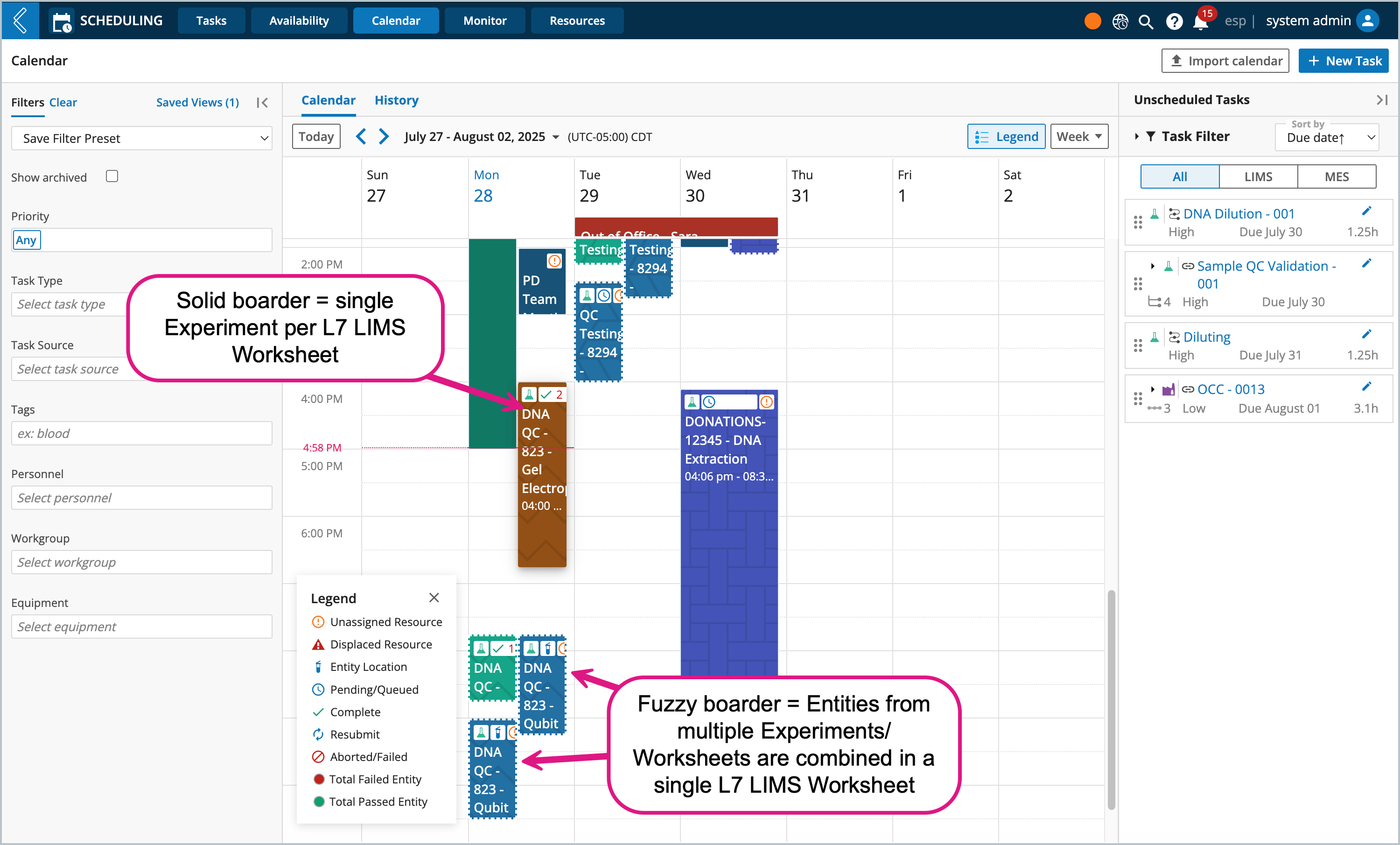Open Saved Views (1) link
Screen dimensions: 1400x845
click(198, 103)
